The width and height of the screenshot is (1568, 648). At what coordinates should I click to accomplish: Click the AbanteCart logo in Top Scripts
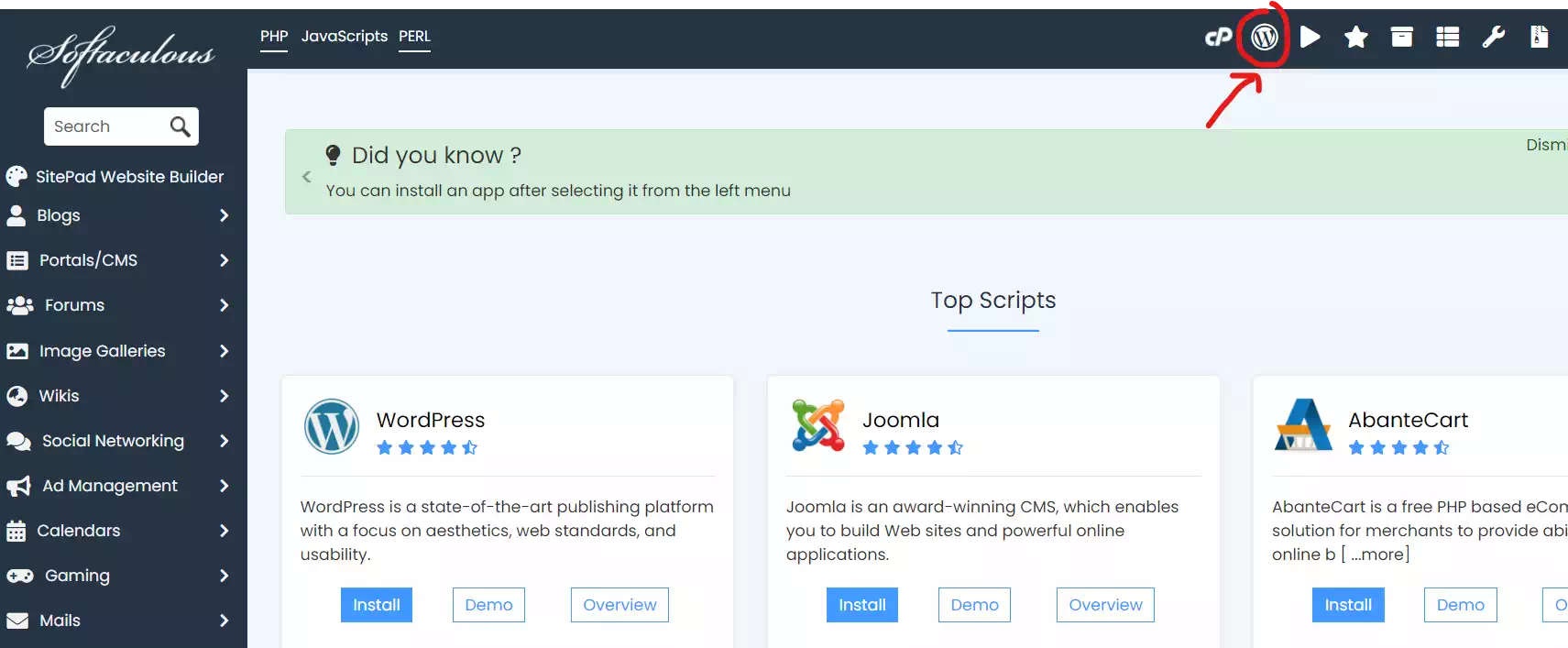(x=1304, y=425)
